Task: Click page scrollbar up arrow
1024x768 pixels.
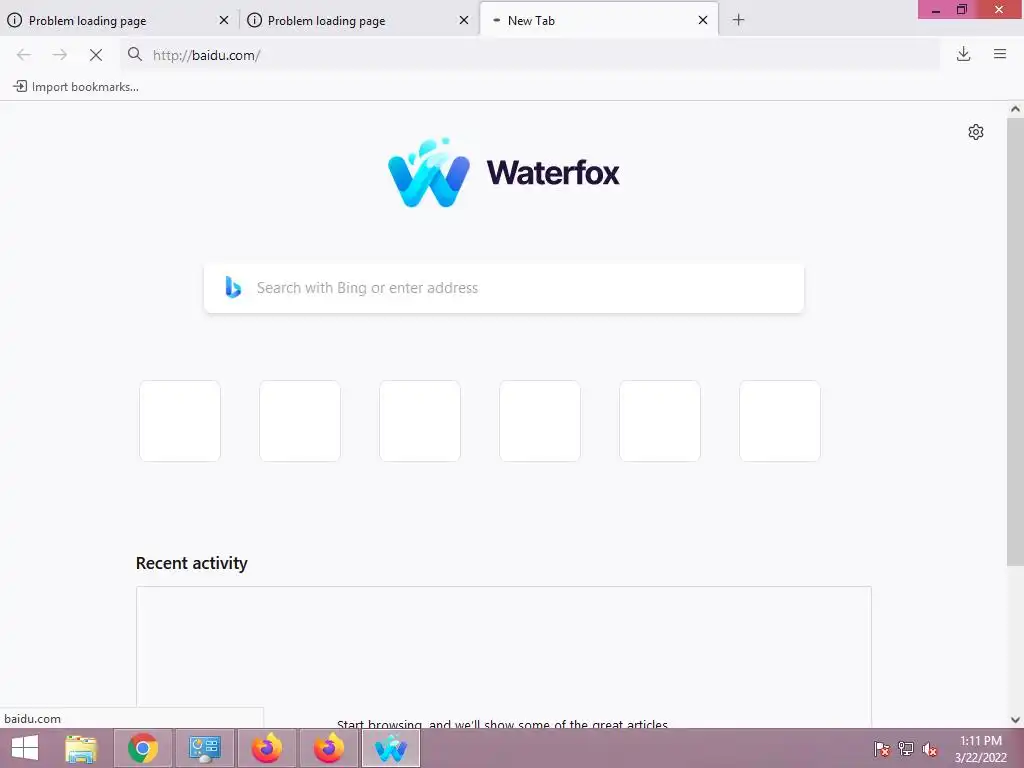Action: tap(1015, 109)
